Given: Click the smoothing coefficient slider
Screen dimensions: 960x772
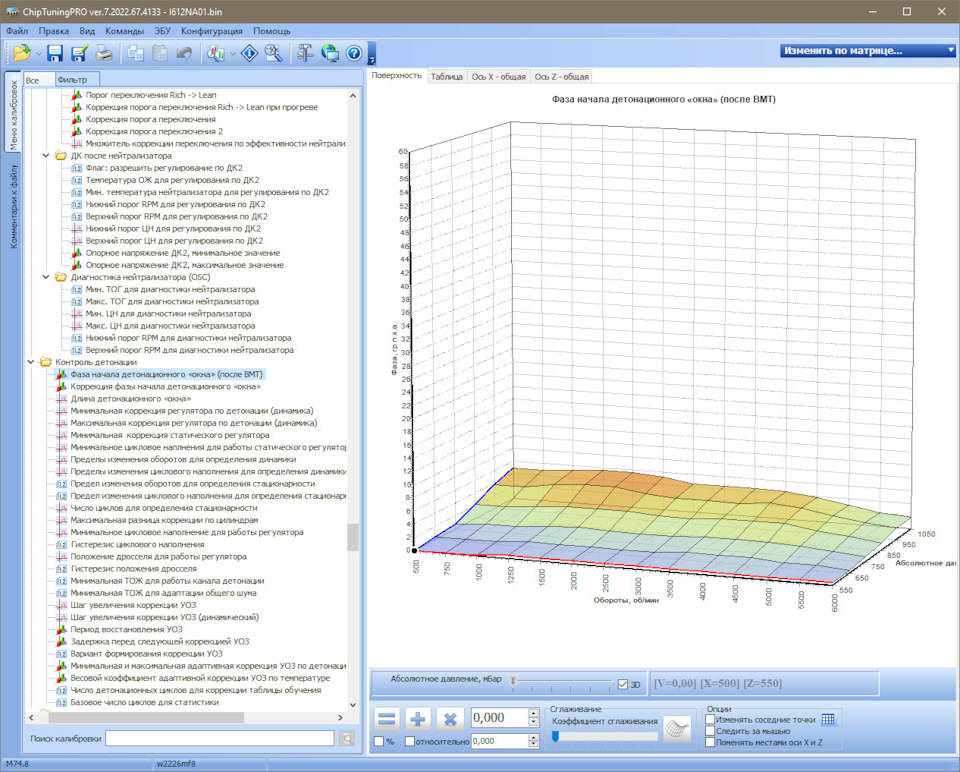Looking at the screenshot, I should 604,737.
